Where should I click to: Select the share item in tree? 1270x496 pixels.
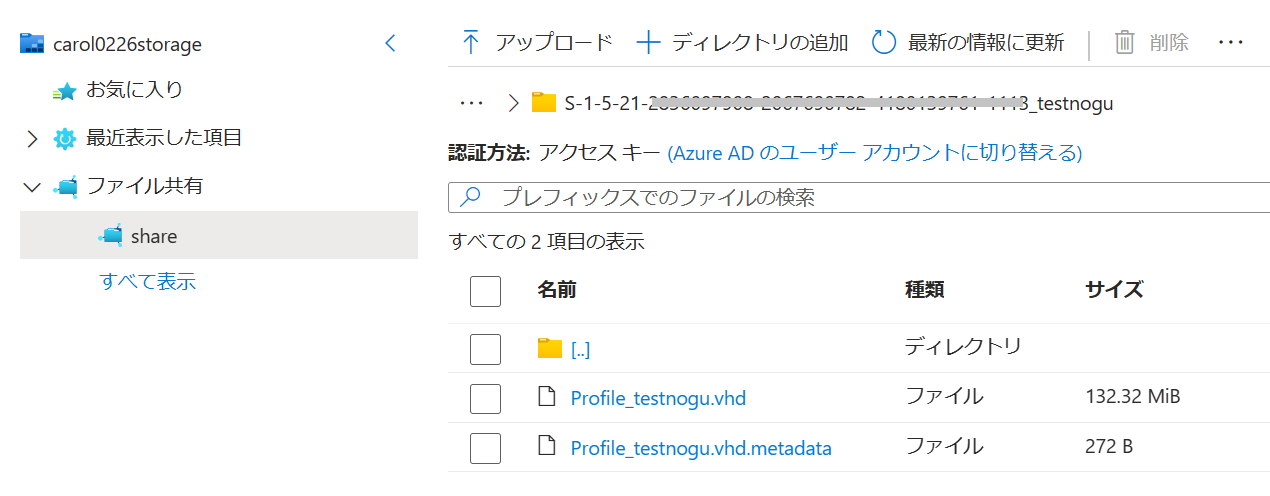[153, 236]
